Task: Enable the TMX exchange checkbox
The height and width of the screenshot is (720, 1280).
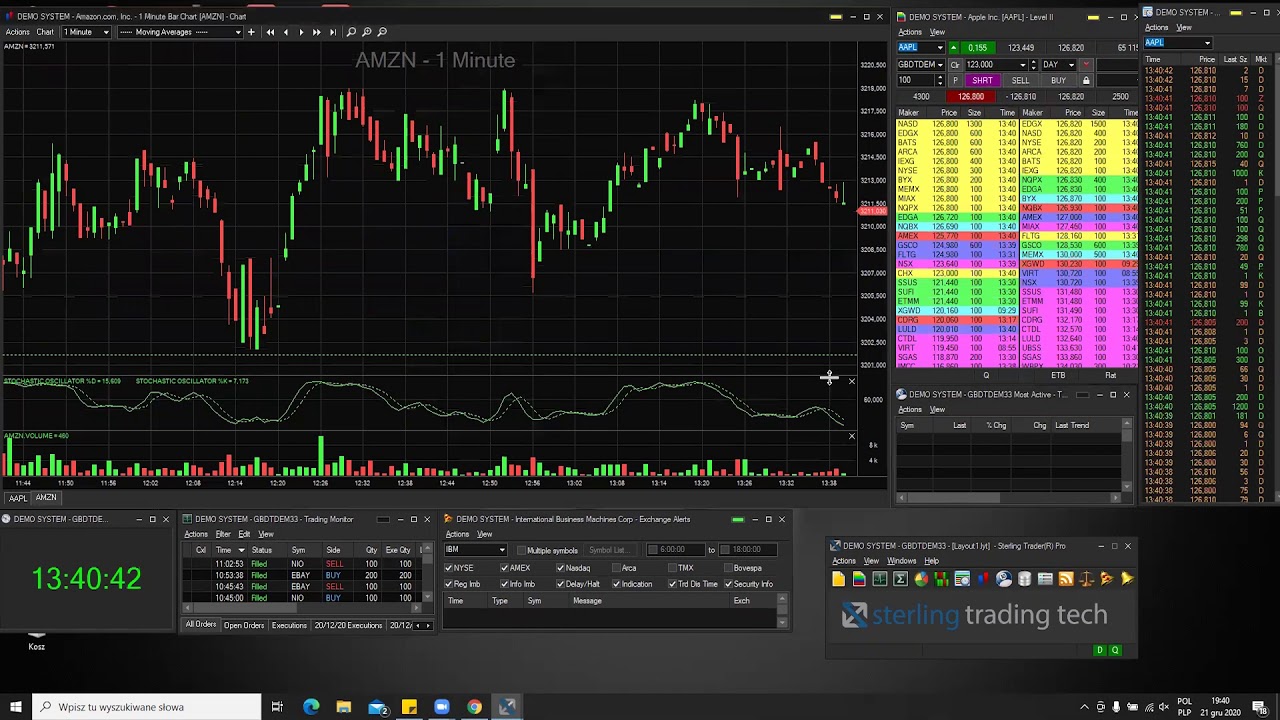Action: coord(673,568)
